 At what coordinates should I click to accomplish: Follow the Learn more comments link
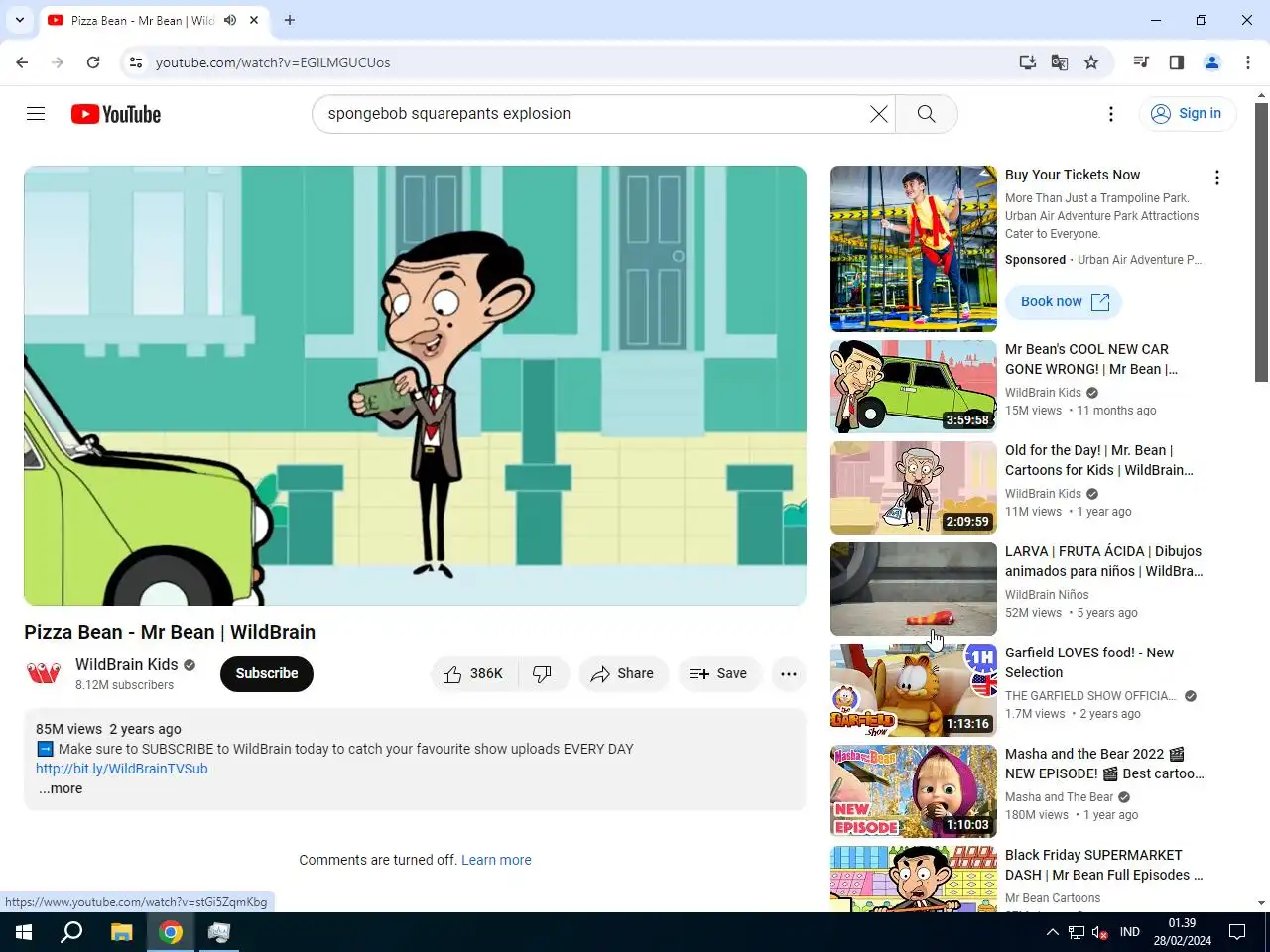(496, 860)
